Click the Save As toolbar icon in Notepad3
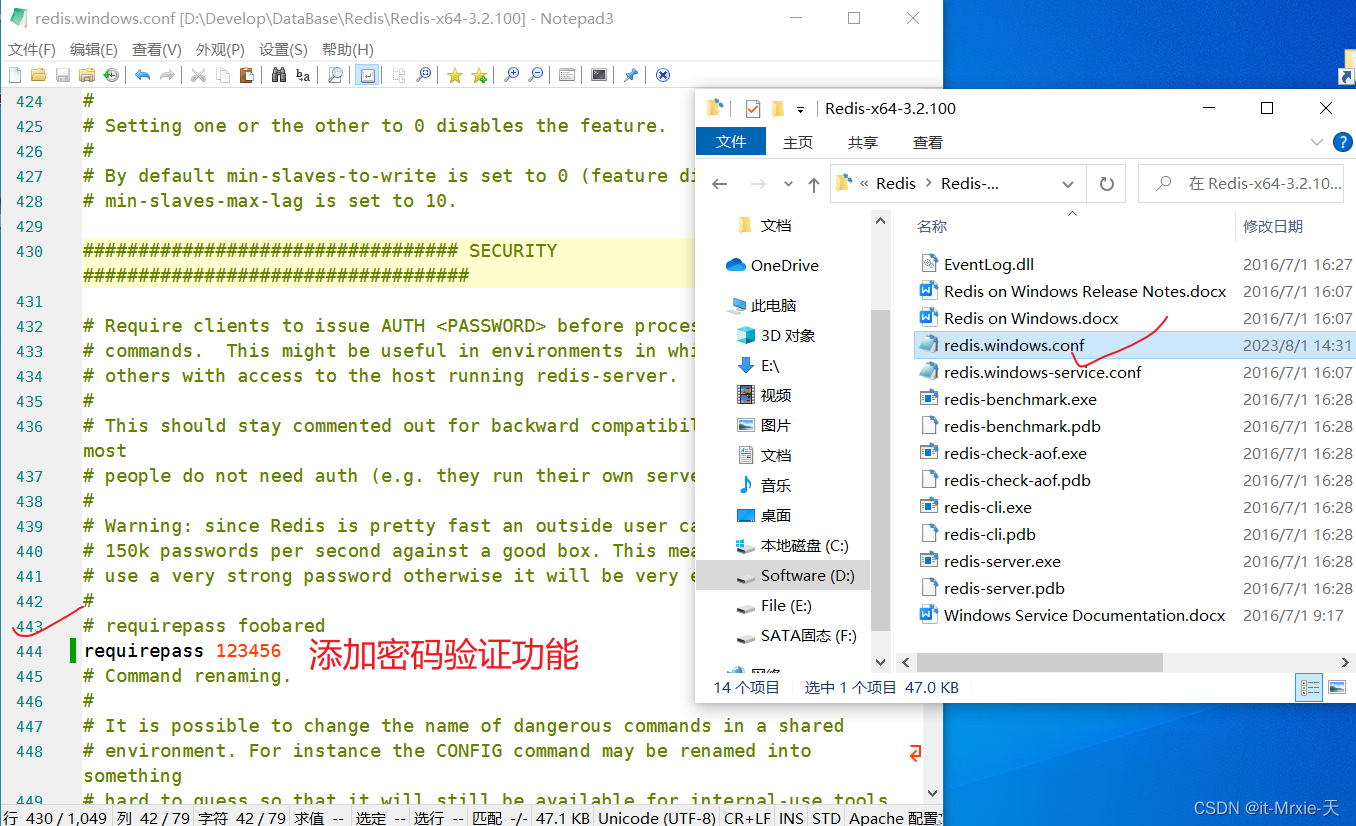The image size is (1356, 826). click(87, 75)
